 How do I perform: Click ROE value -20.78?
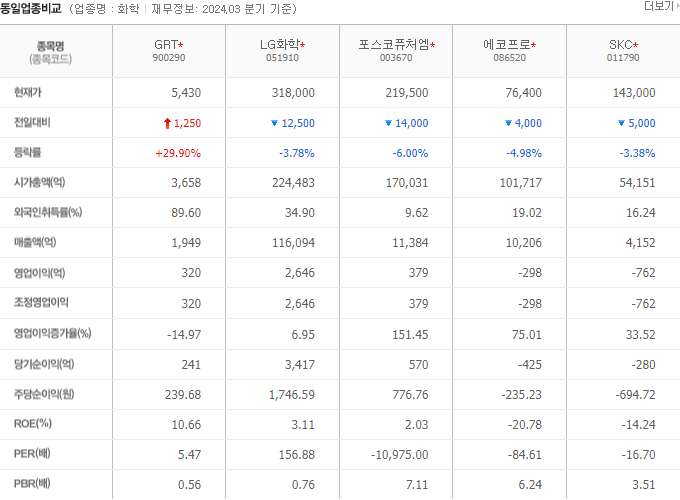pyautogui.click(x=525, y=425)
